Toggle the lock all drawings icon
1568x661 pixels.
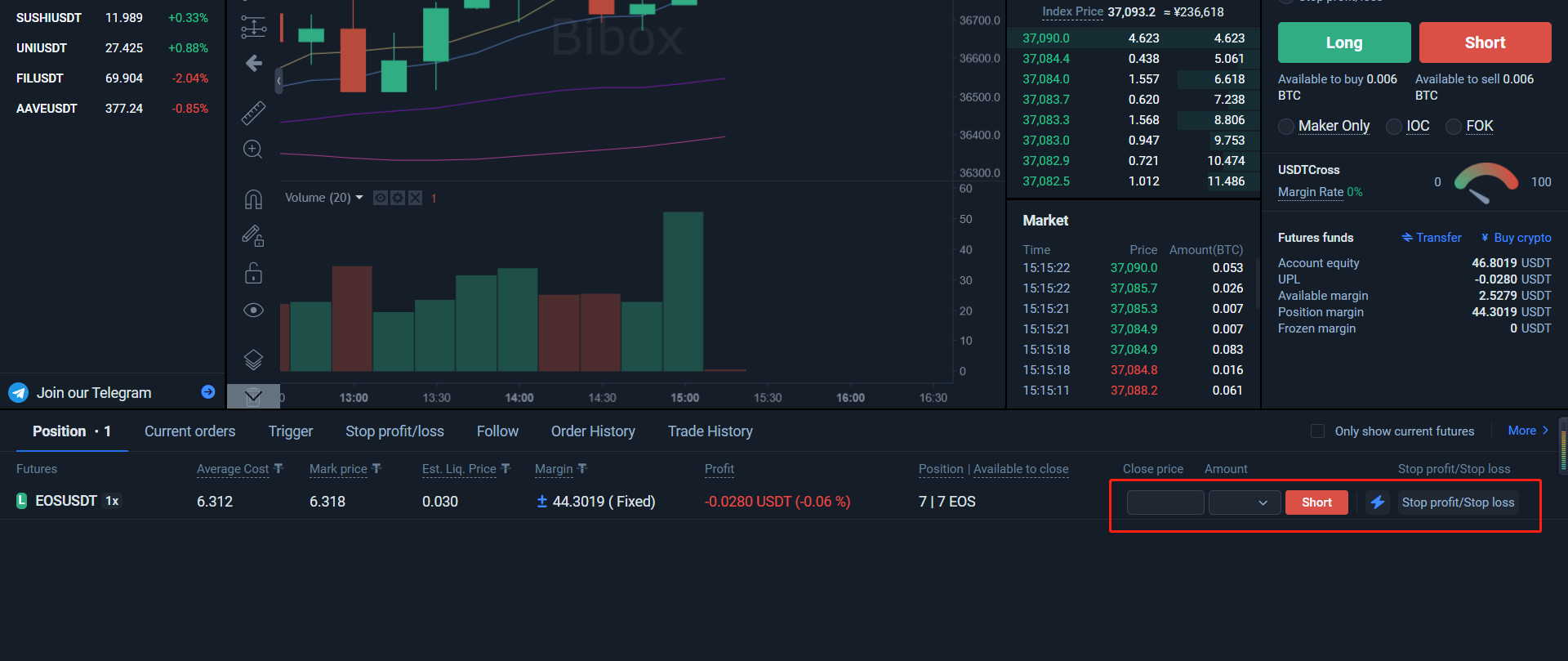point(253,273)
